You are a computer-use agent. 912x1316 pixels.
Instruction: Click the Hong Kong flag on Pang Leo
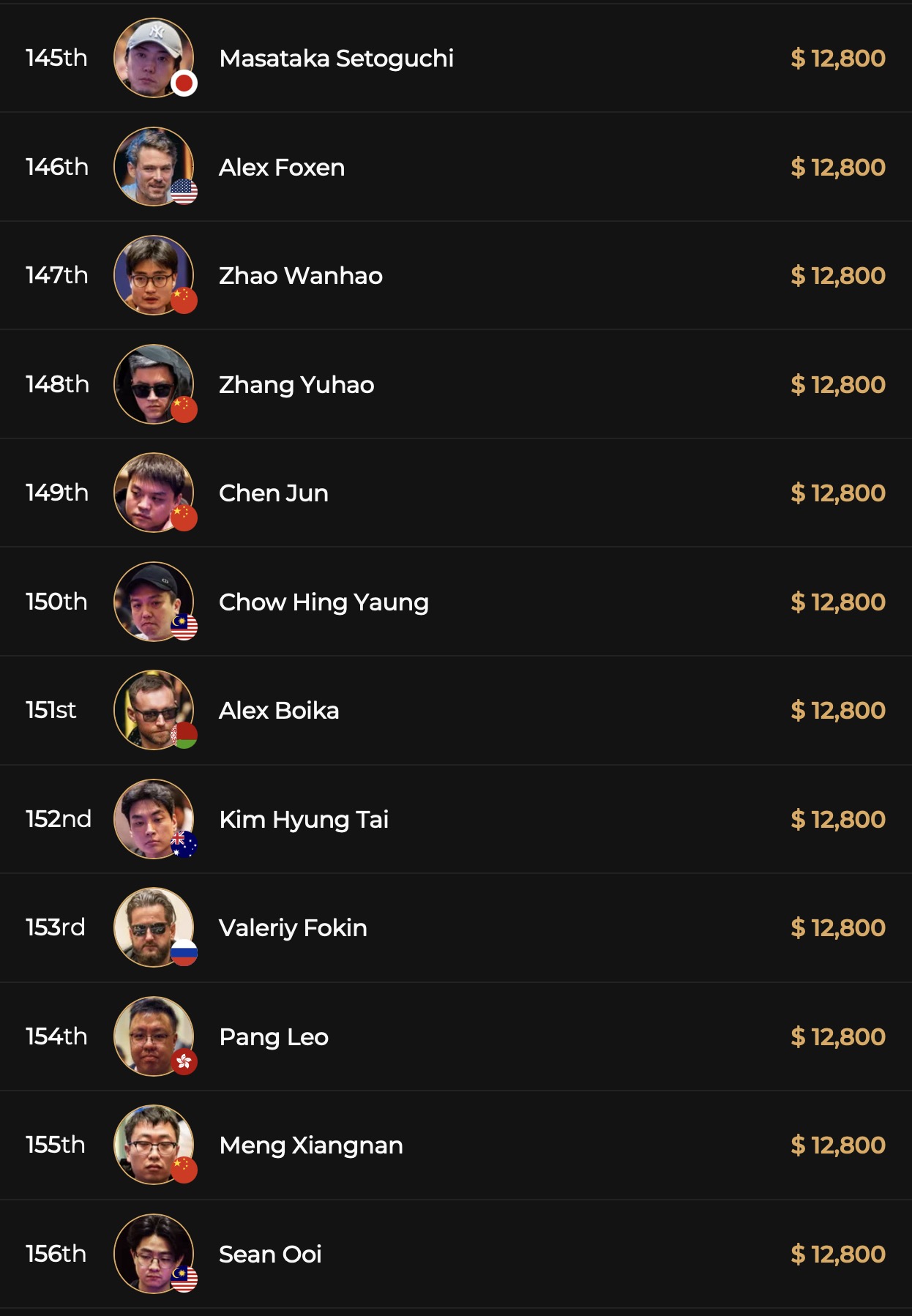[184, 1061]
